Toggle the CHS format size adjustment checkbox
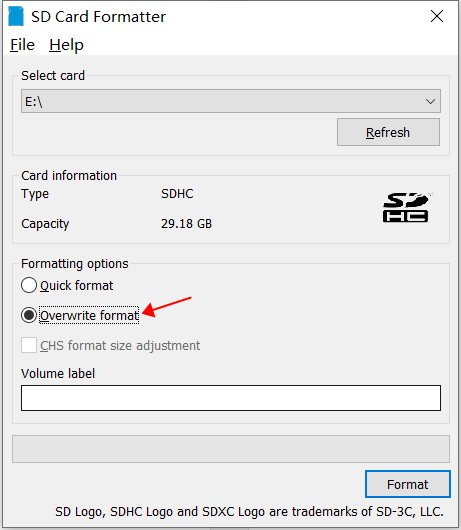 click(x=29, y=345)
